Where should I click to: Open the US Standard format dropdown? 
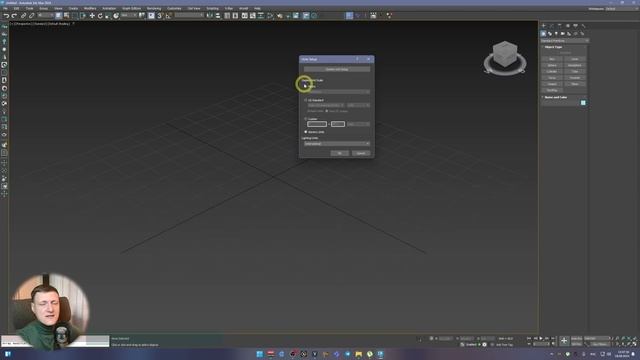[326, 105]
